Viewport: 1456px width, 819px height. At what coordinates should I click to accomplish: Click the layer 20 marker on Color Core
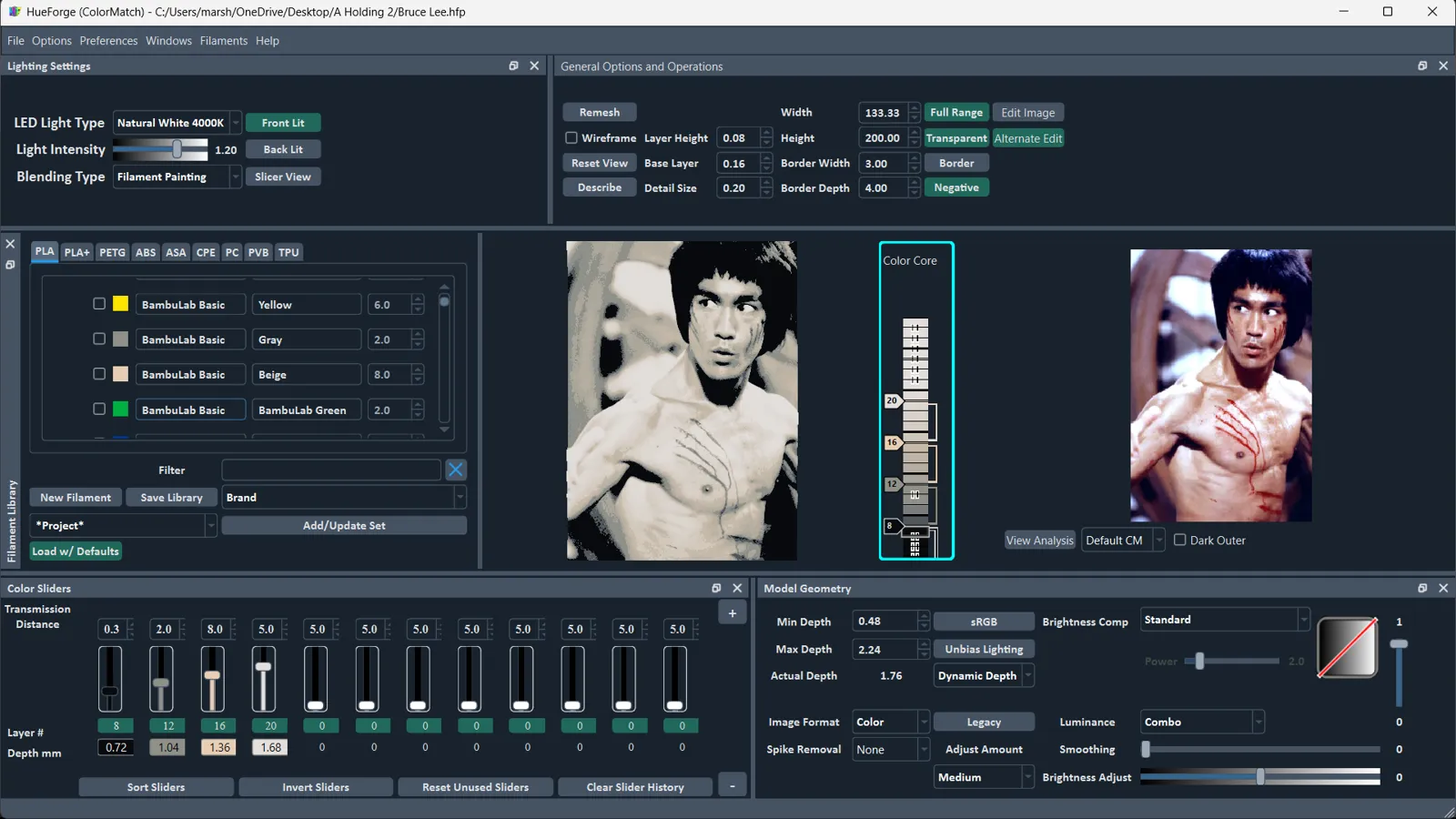[893, 400]
